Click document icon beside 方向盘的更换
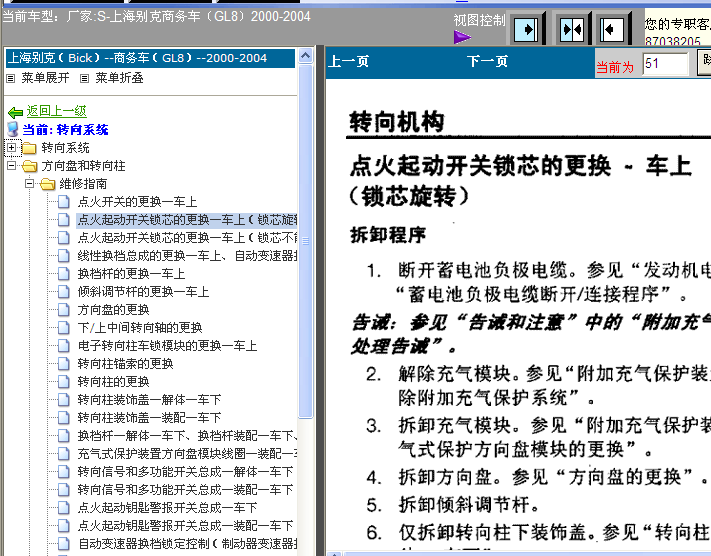Viewport: 711px width, 556px height. coord(64,310)
